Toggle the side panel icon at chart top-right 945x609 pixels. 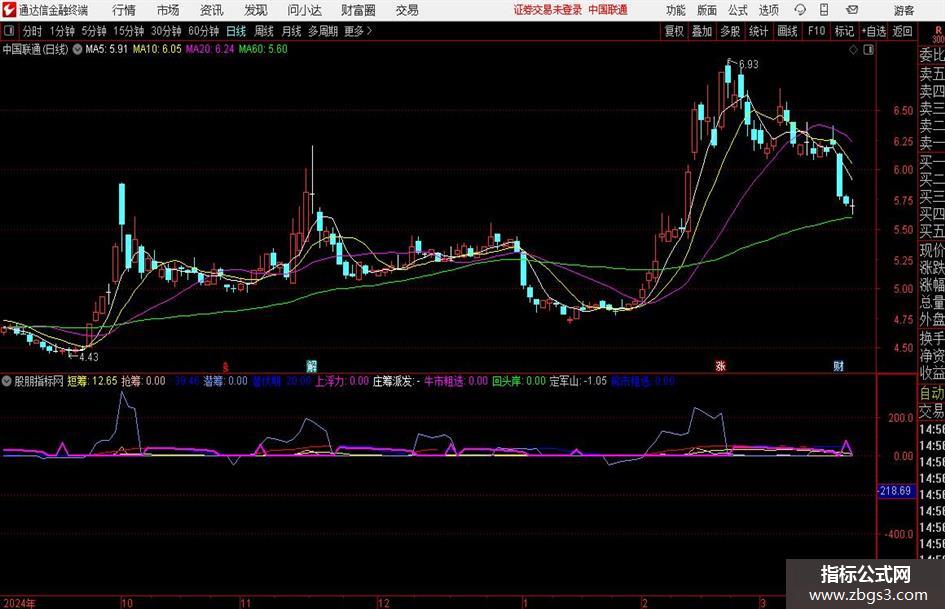point(868,50)
